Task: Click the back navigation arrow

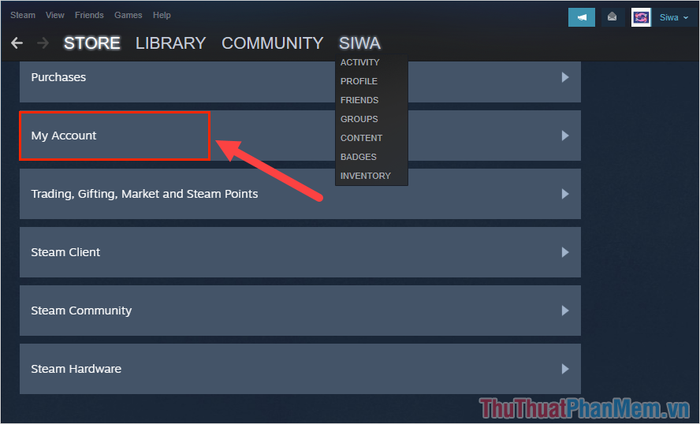Action: tap(17, 43)
